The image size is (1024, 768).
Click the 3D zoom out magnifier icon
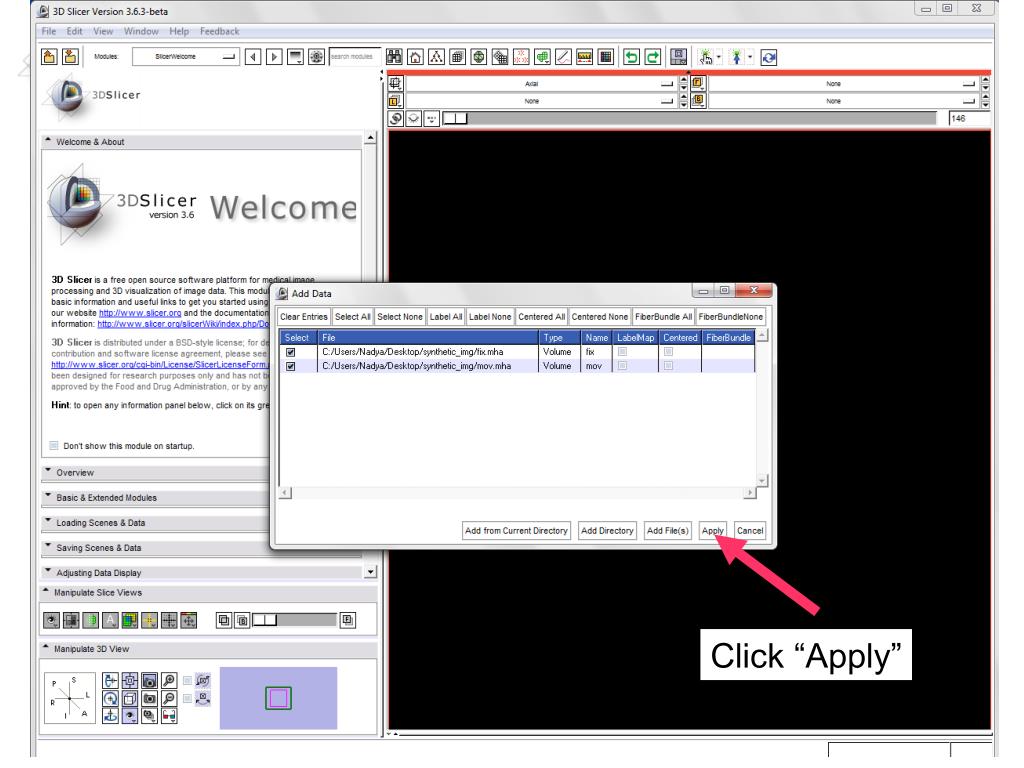click(169, 698)
